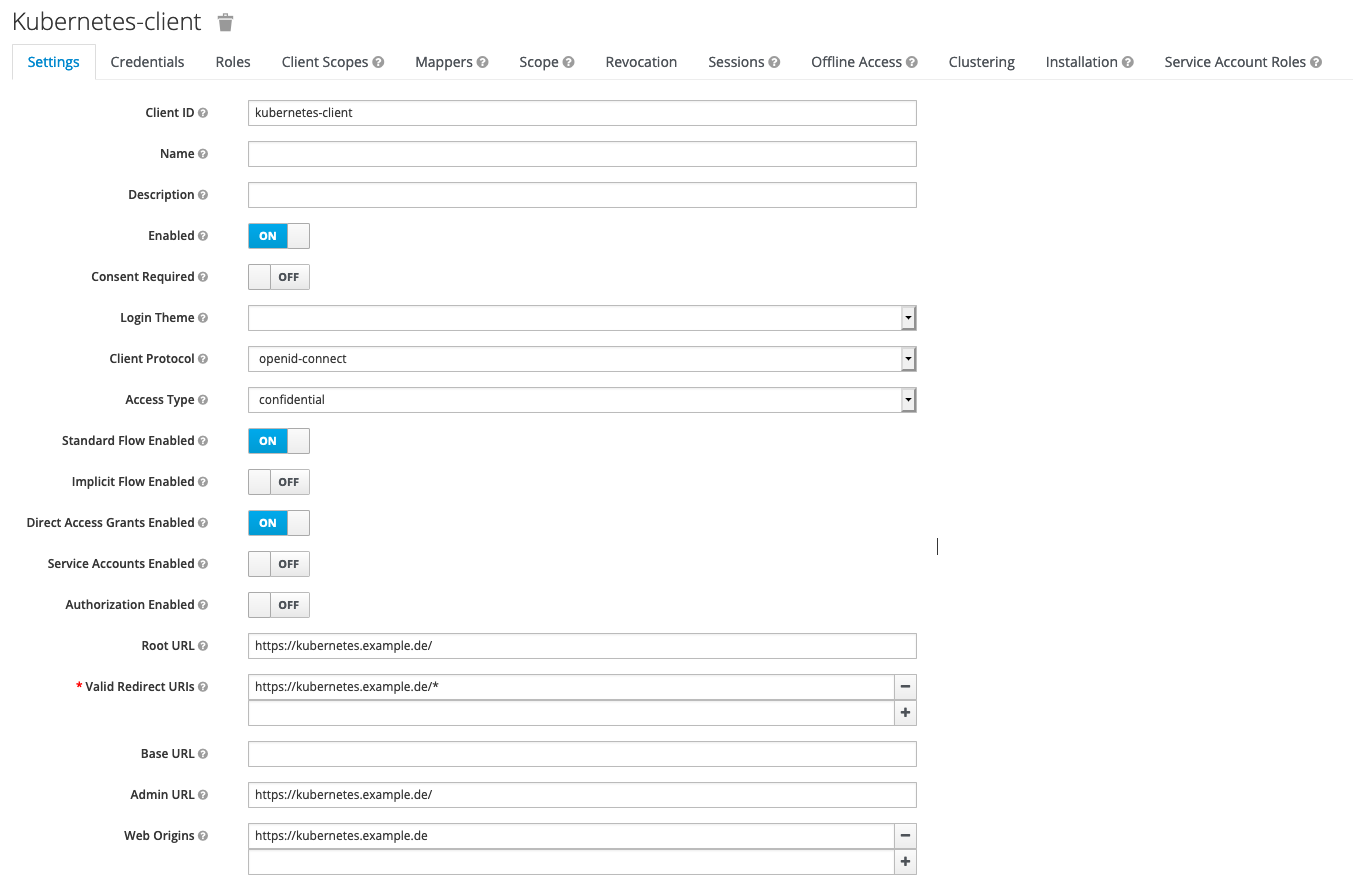Select the Installation tab

tap(1090, 62)
